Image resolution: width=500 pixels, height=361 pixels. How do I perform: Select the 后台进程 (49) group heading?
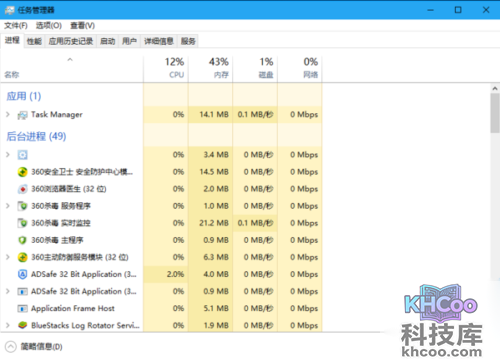pyautogui.click(x=36, y=136)
